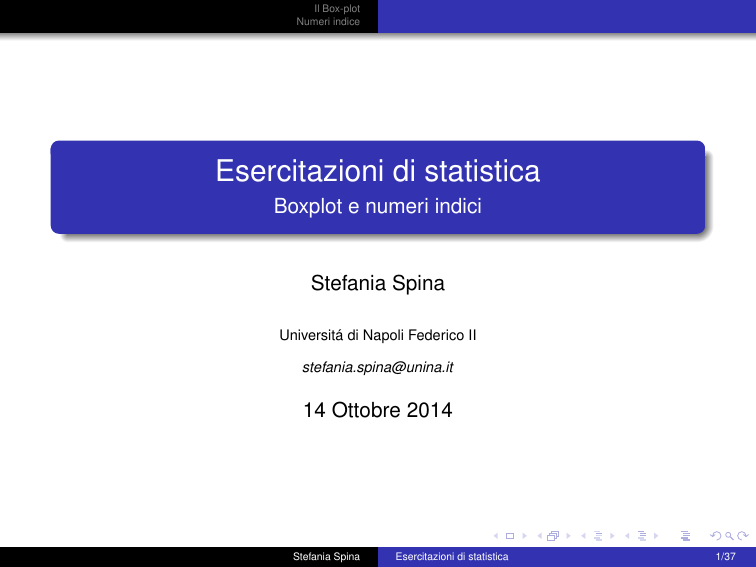The height and width of the screenshot is (567, 756).
Task: Click the author name 'Stefania Spina' on slide
Action: (x=378, y=283)
